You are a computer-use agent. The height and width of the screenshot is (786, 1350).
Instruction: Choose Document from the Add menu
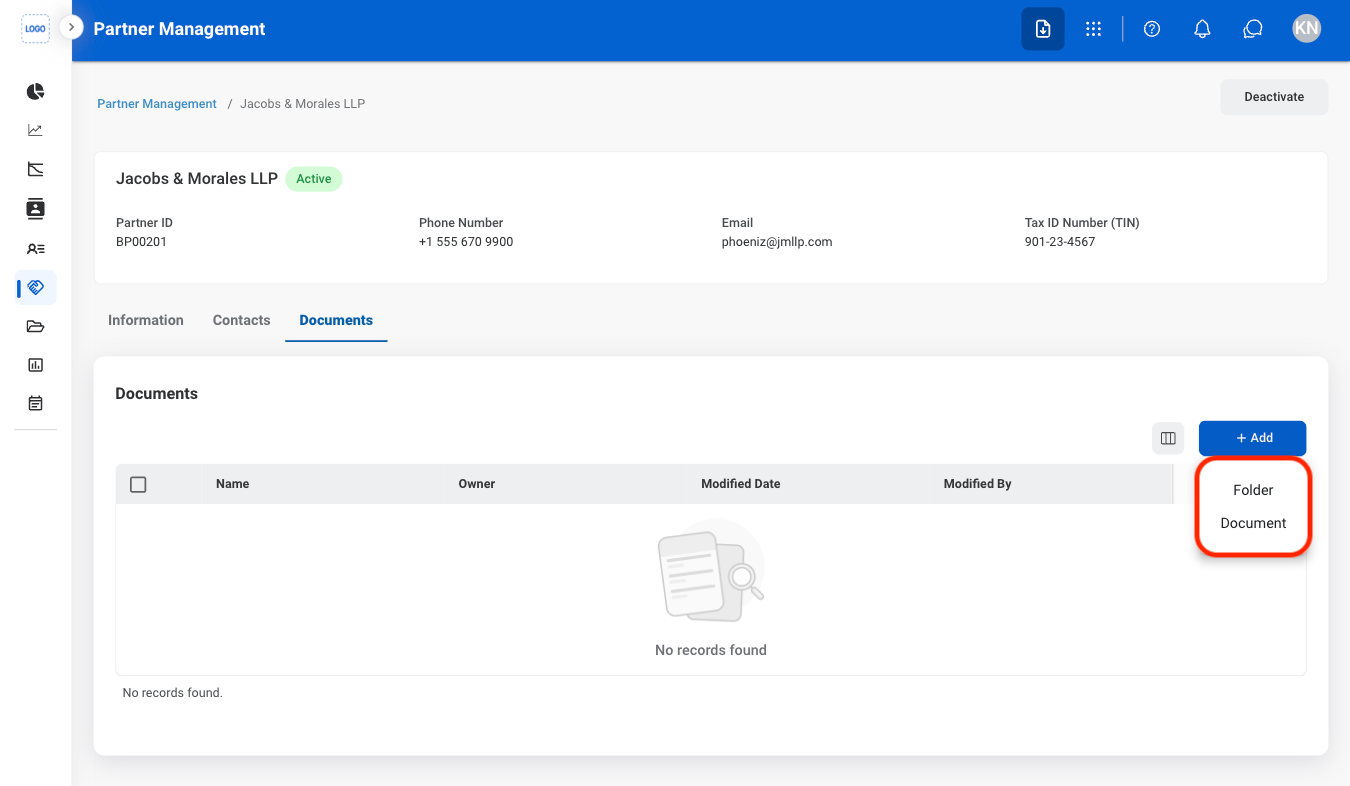1253,523
